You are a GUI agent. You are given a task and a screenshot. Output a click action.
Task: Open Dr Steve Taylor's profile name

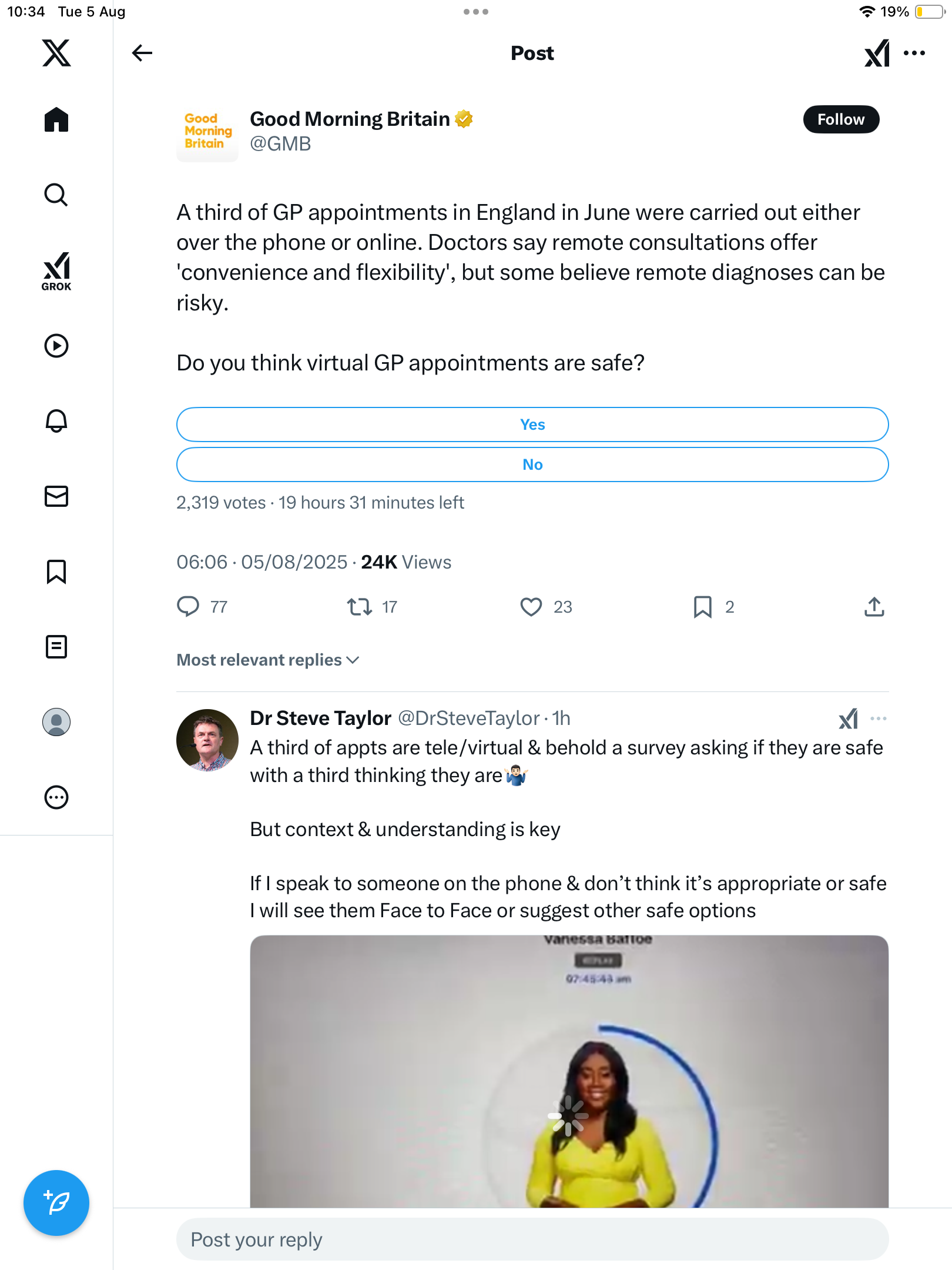[321, 718]
